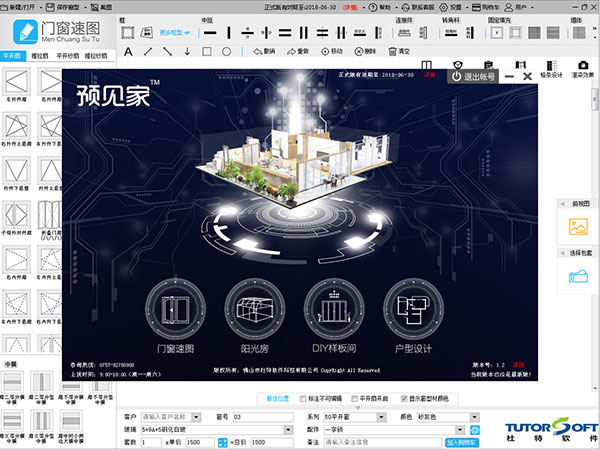Collapse the bottom panel via down triangle
Image resolution: width=600 pixels, height=450 pixels.
coord(357,408)
